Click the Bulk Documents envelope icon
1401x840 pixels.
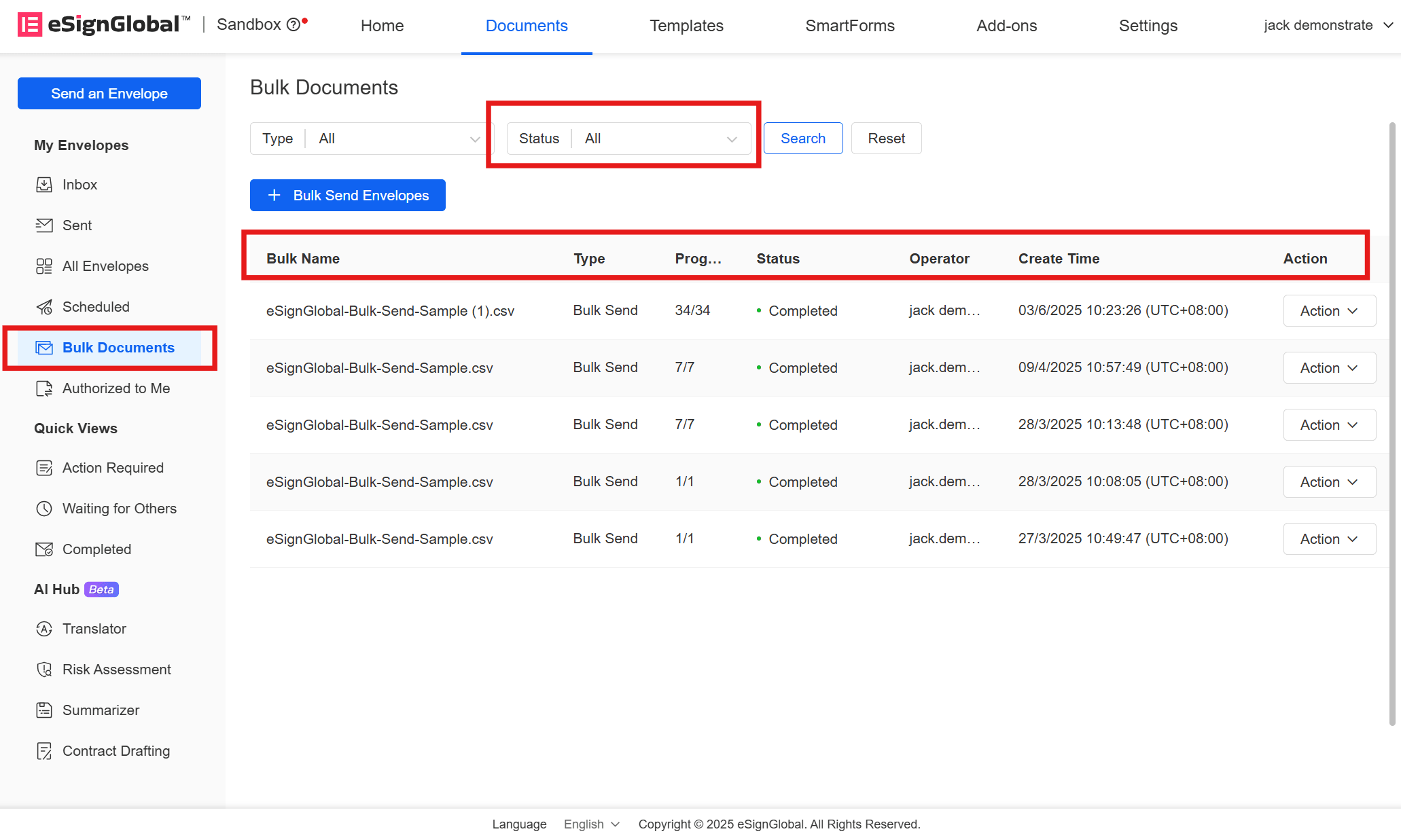(44, 348)
